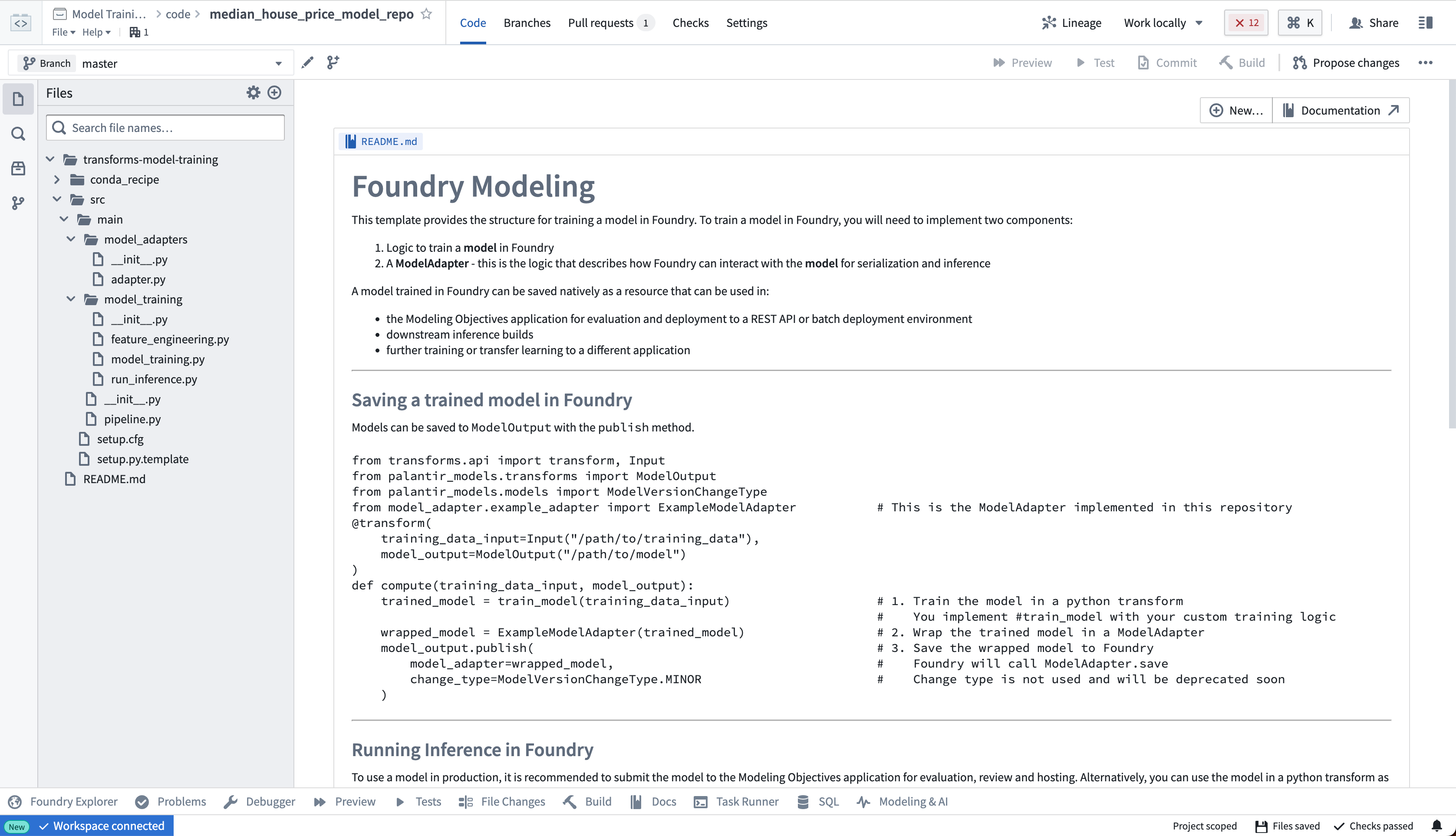Open the Documentation link

tap(1341, 110)
